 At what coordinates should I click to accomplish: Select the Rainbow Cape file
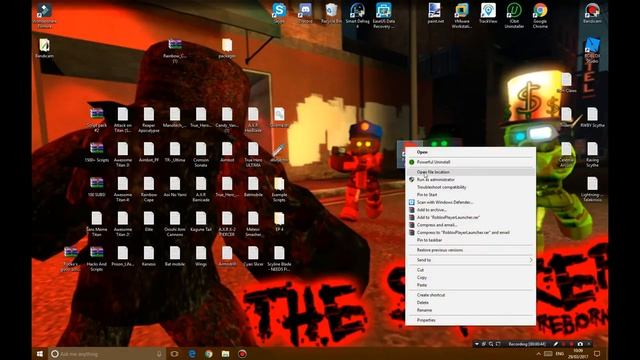[x=149, y=189]
